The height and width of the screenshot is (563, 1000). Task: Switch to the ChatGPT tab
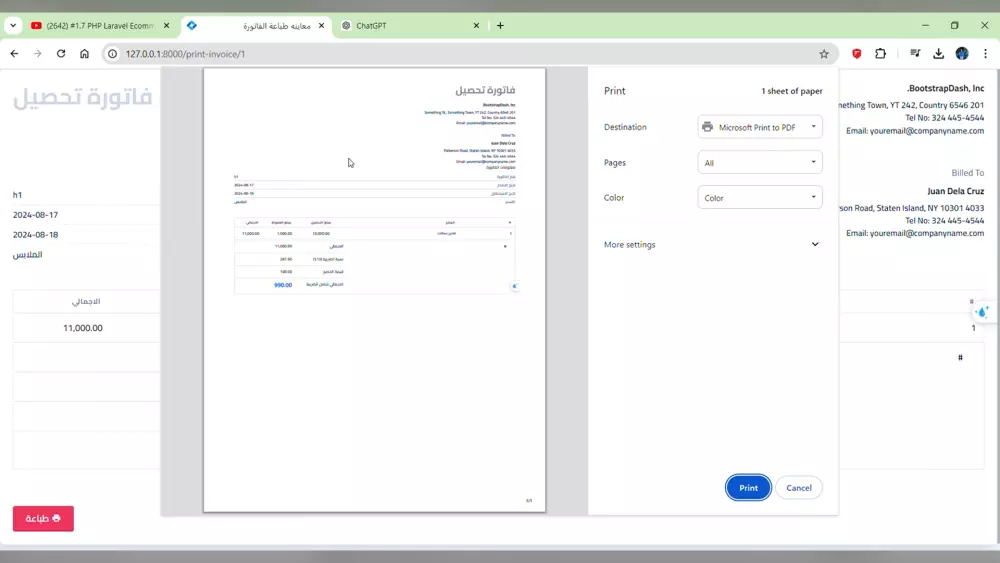(x=408, y=26)
